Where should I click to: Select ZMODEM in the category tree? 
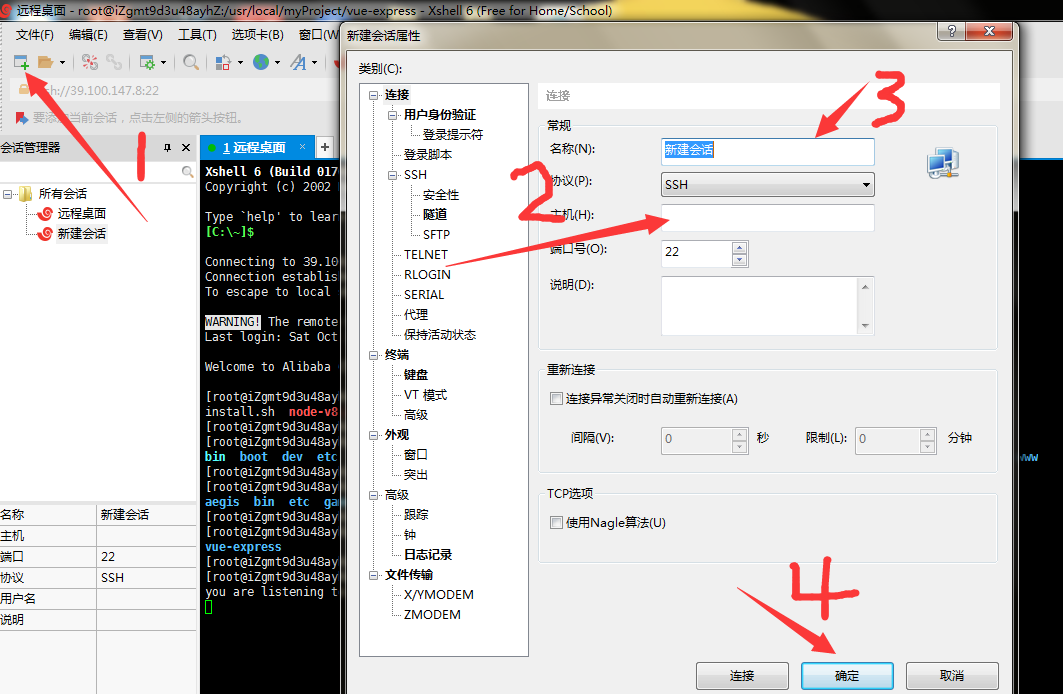coord(432,615)
